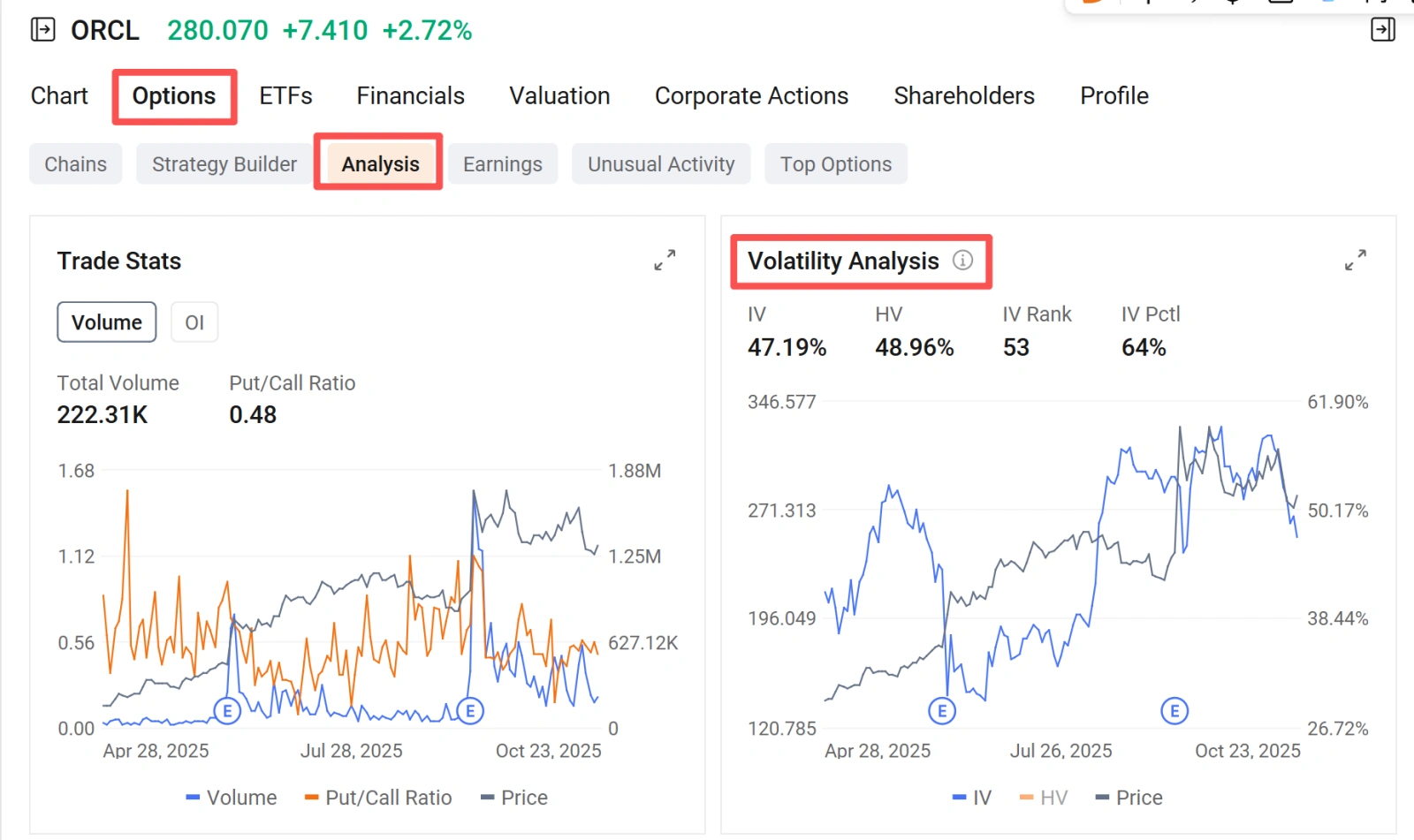Click second earnings marker in Trade Stats

(470, 711)
